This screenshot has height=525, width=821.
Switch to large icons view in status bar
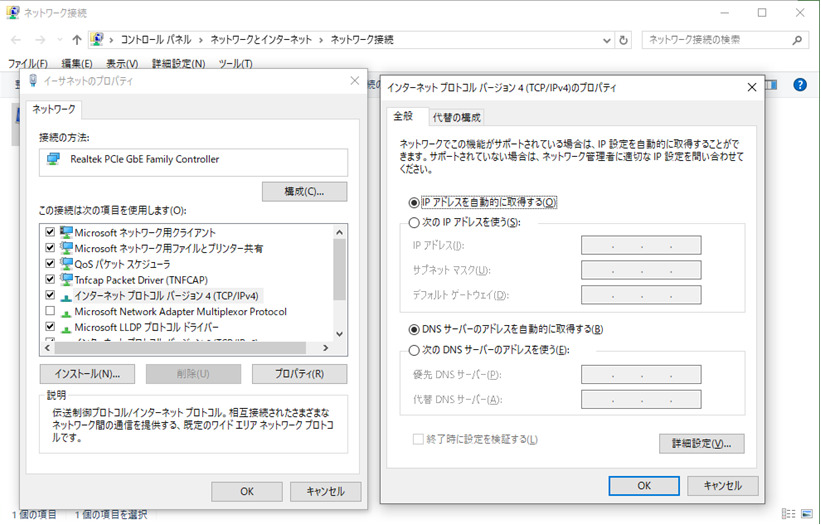point(807,514)
